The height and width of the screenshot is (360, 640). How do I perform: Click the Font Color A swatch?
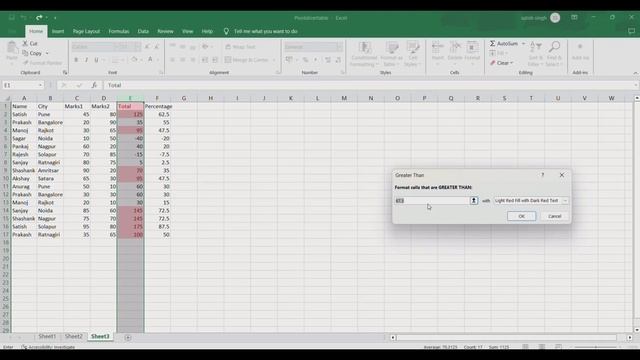(x=150, y=60)
